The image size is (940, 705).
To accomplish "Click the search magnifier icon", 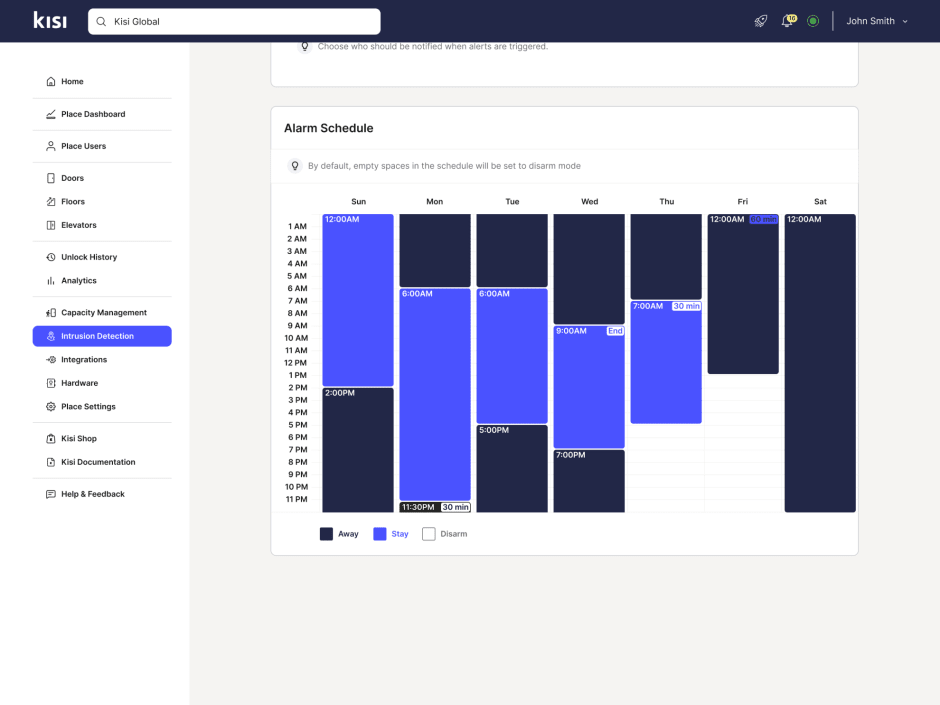I will [x=101, y=22].
